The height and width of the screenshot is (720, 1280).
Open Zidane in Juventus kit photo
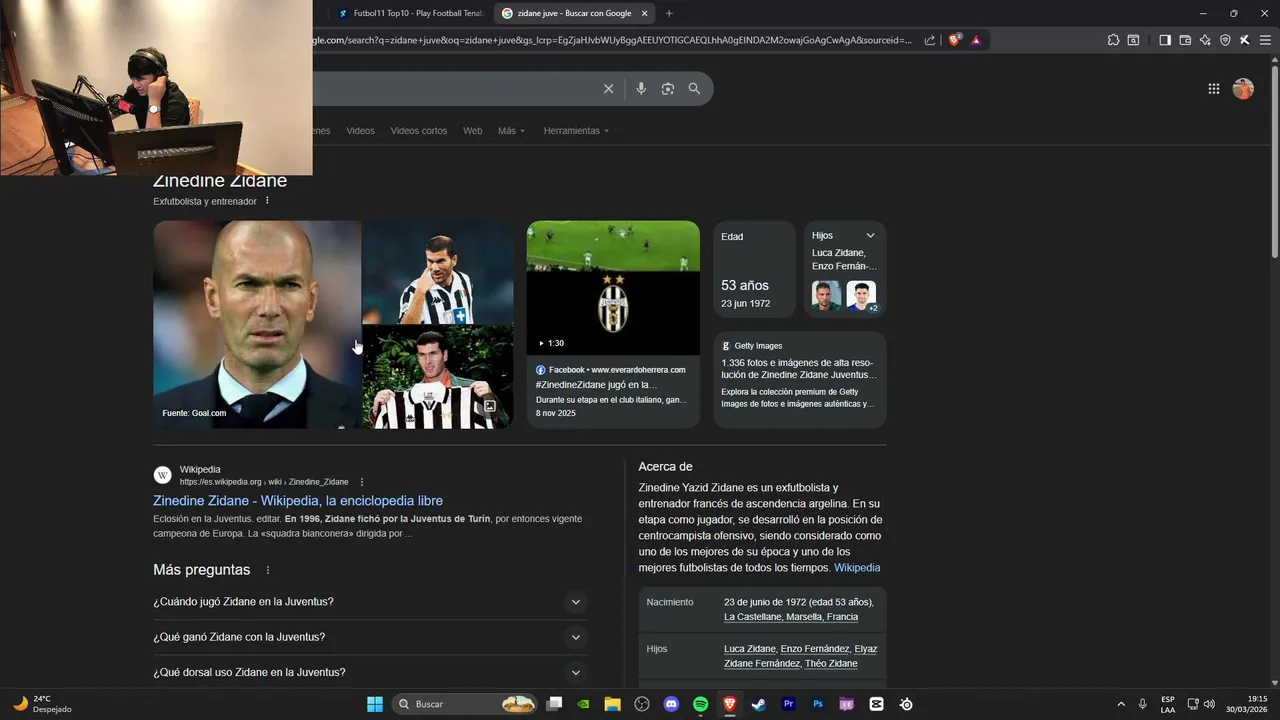438,272
